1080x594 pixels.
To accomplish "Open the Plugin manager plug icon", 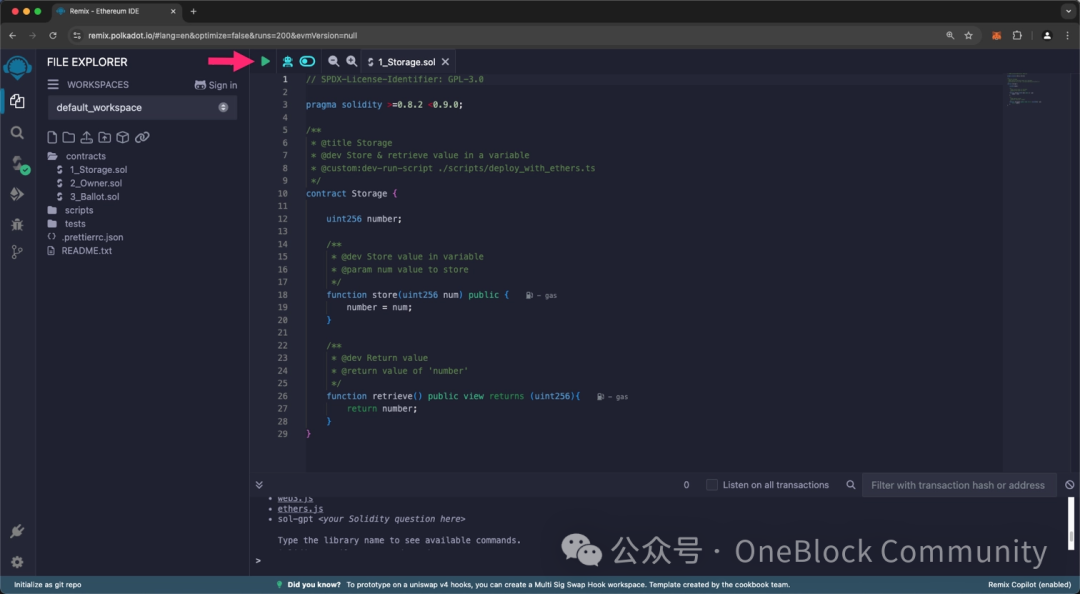I will (17, 531).
